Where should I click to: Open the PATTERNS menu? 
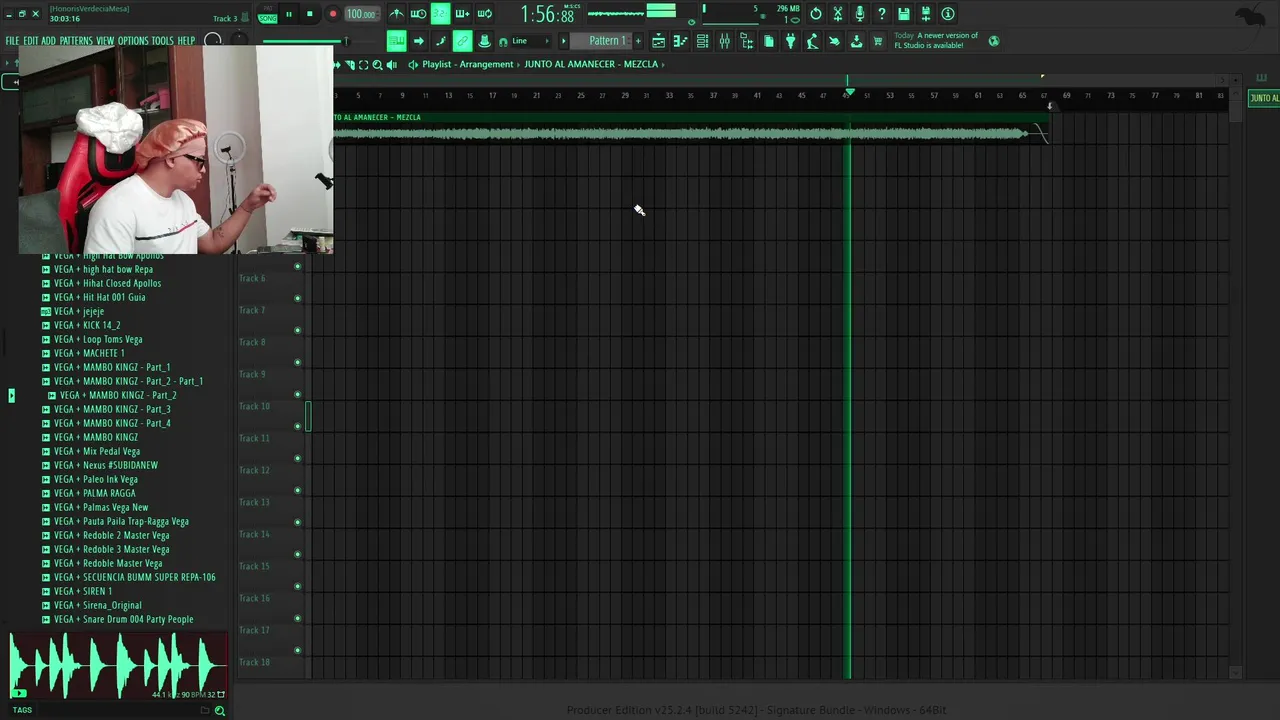coord(76,41)
